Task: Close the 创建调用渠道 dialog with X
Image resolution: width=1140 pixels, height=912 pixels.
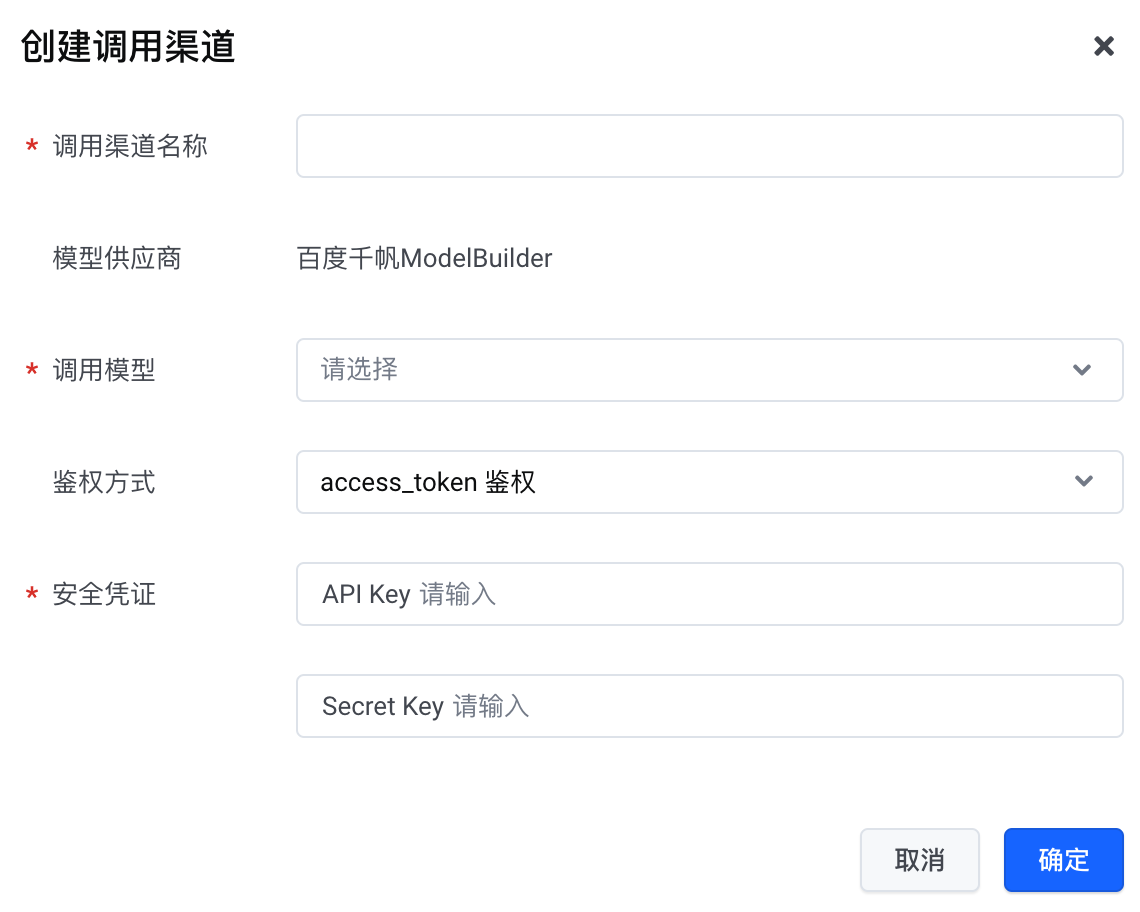Action: click(x=1103, y=47)
